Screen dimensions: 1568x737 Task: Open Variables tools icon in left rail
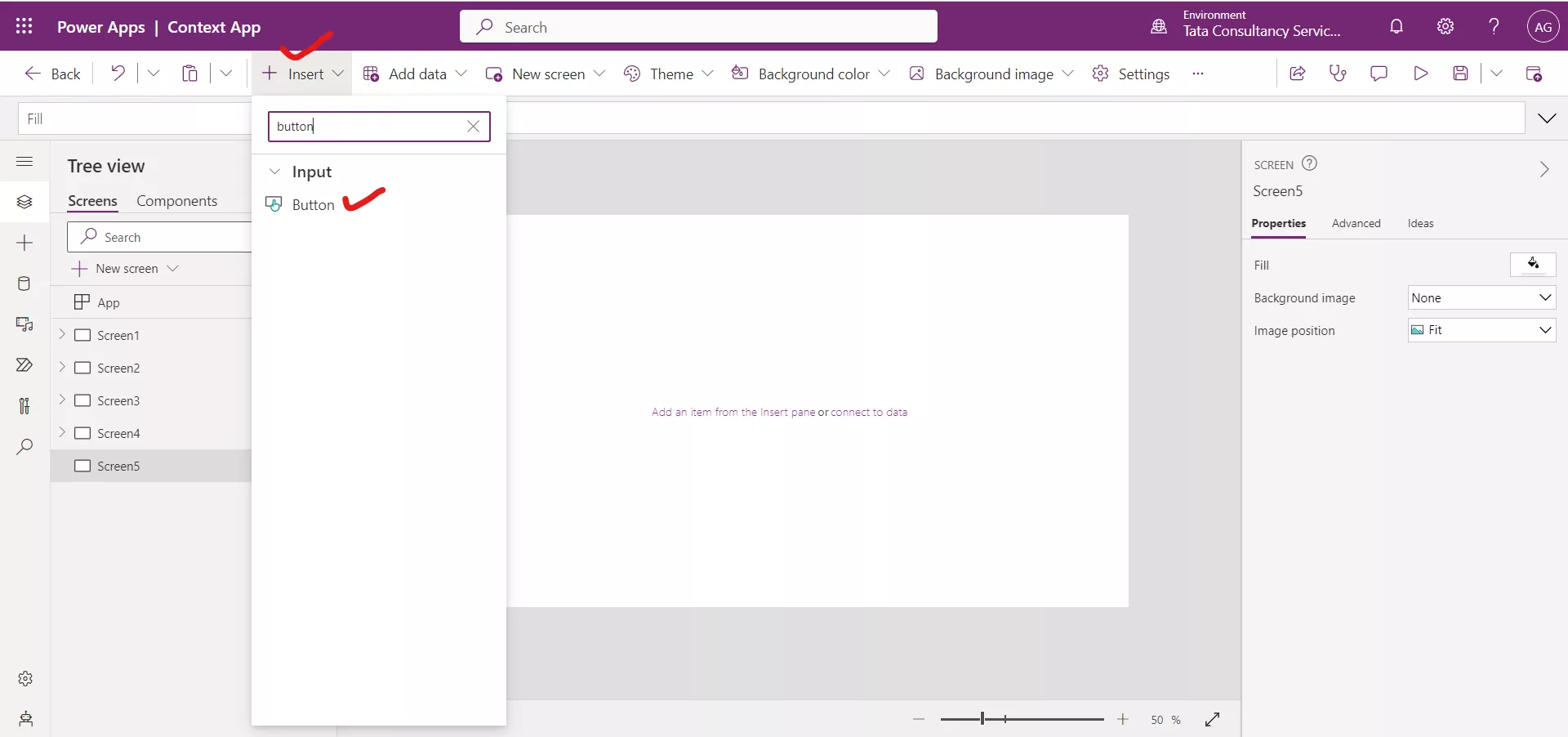coord(24,406)
